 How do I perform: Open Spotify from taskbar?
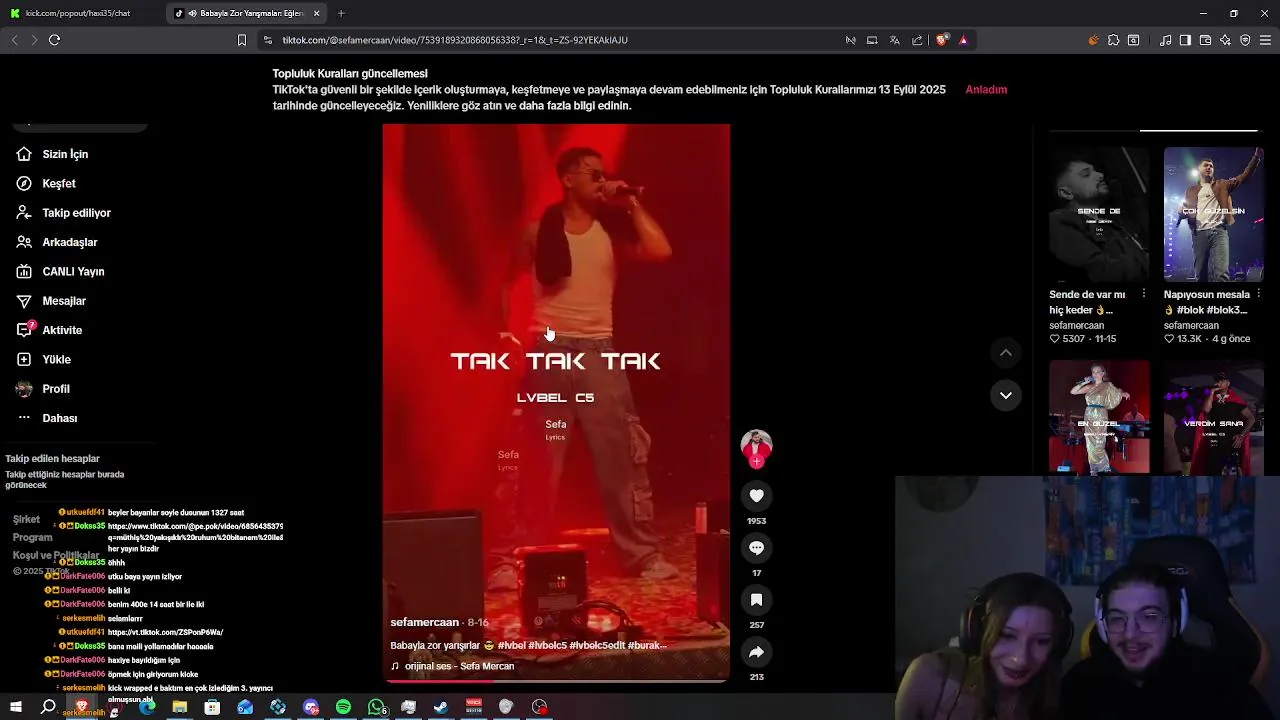(343, 707)
